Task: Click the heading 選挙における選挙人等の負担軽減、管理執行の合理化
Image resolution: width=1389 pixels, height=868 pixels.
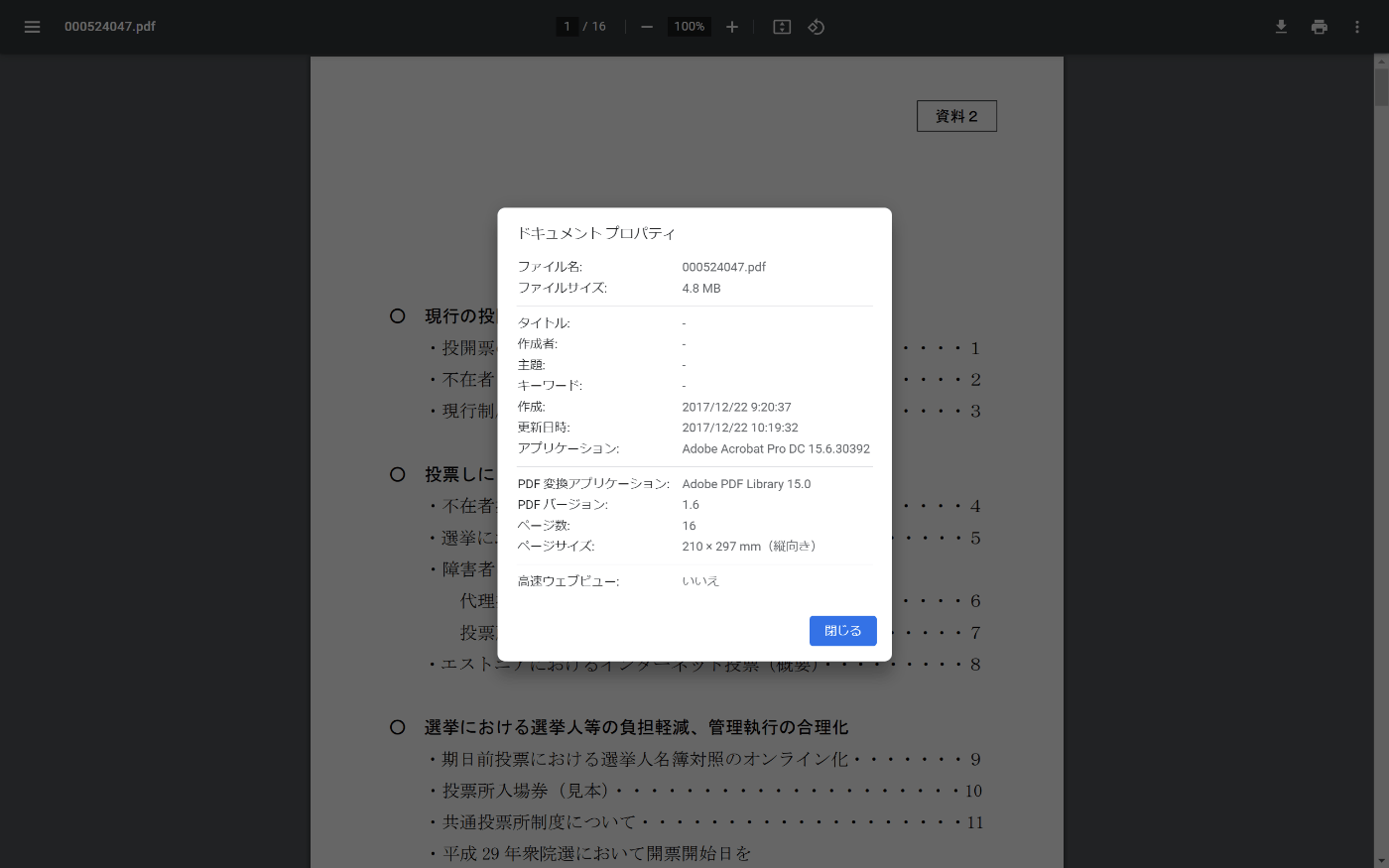Action: tap(636, 728)
